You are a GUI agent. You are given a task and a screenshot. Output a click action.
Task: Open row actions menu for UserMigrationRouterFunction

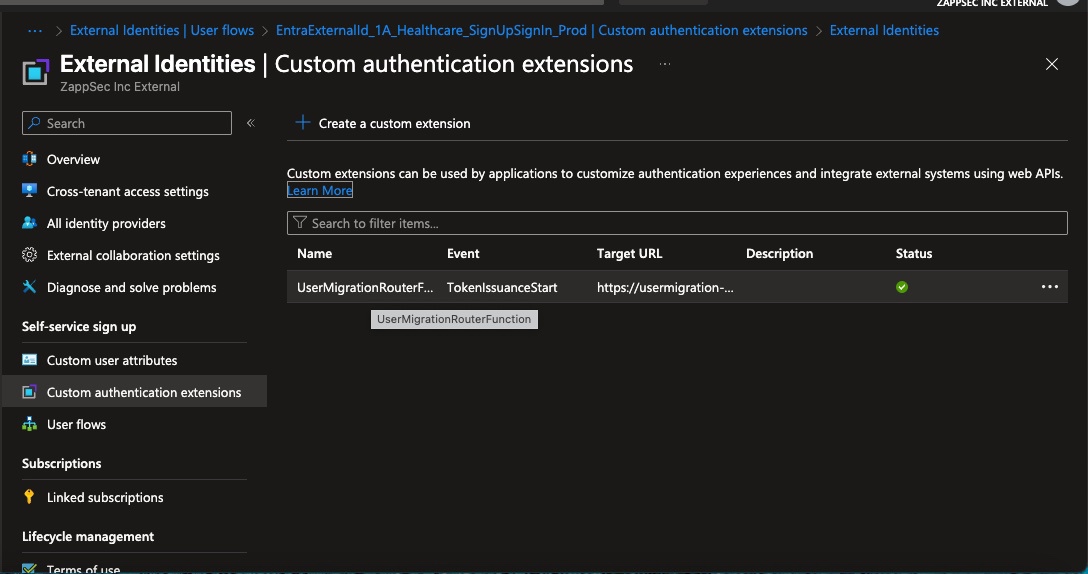coord(1049,287)
